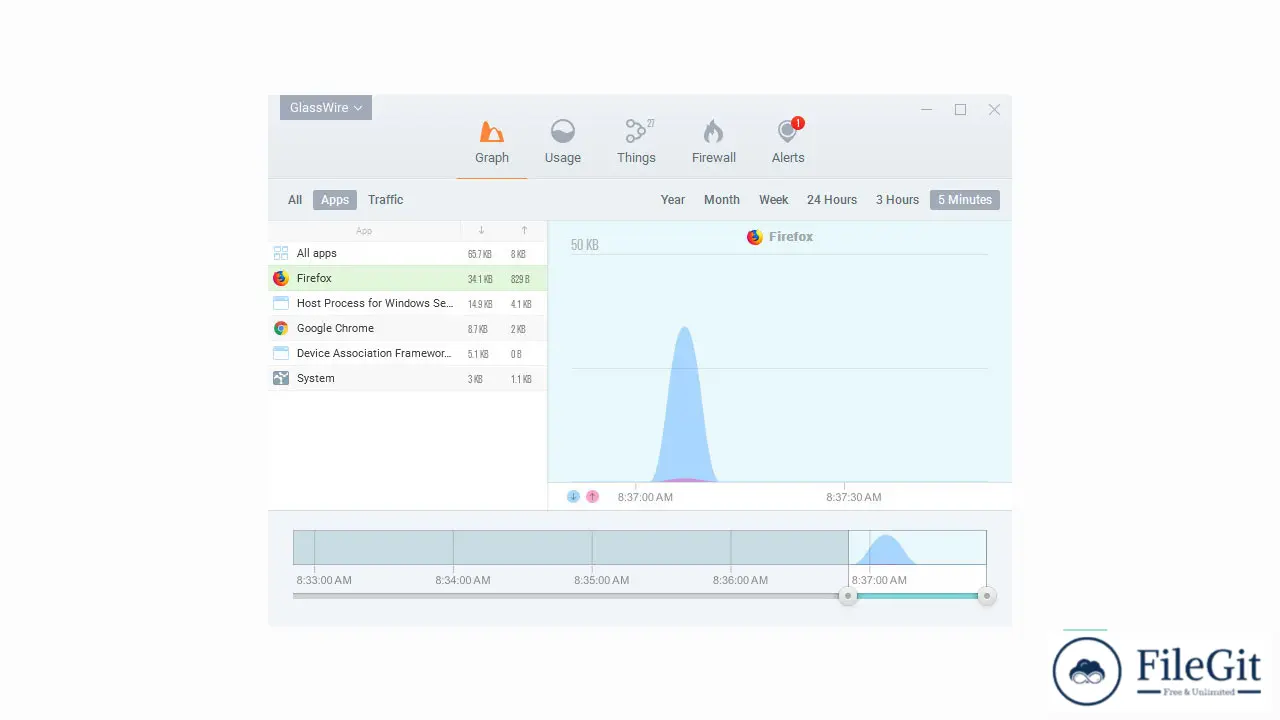Click the right timeline slider handle
Screen dimensions: 1280x720
pyautogui.click(x=987, y=596)
